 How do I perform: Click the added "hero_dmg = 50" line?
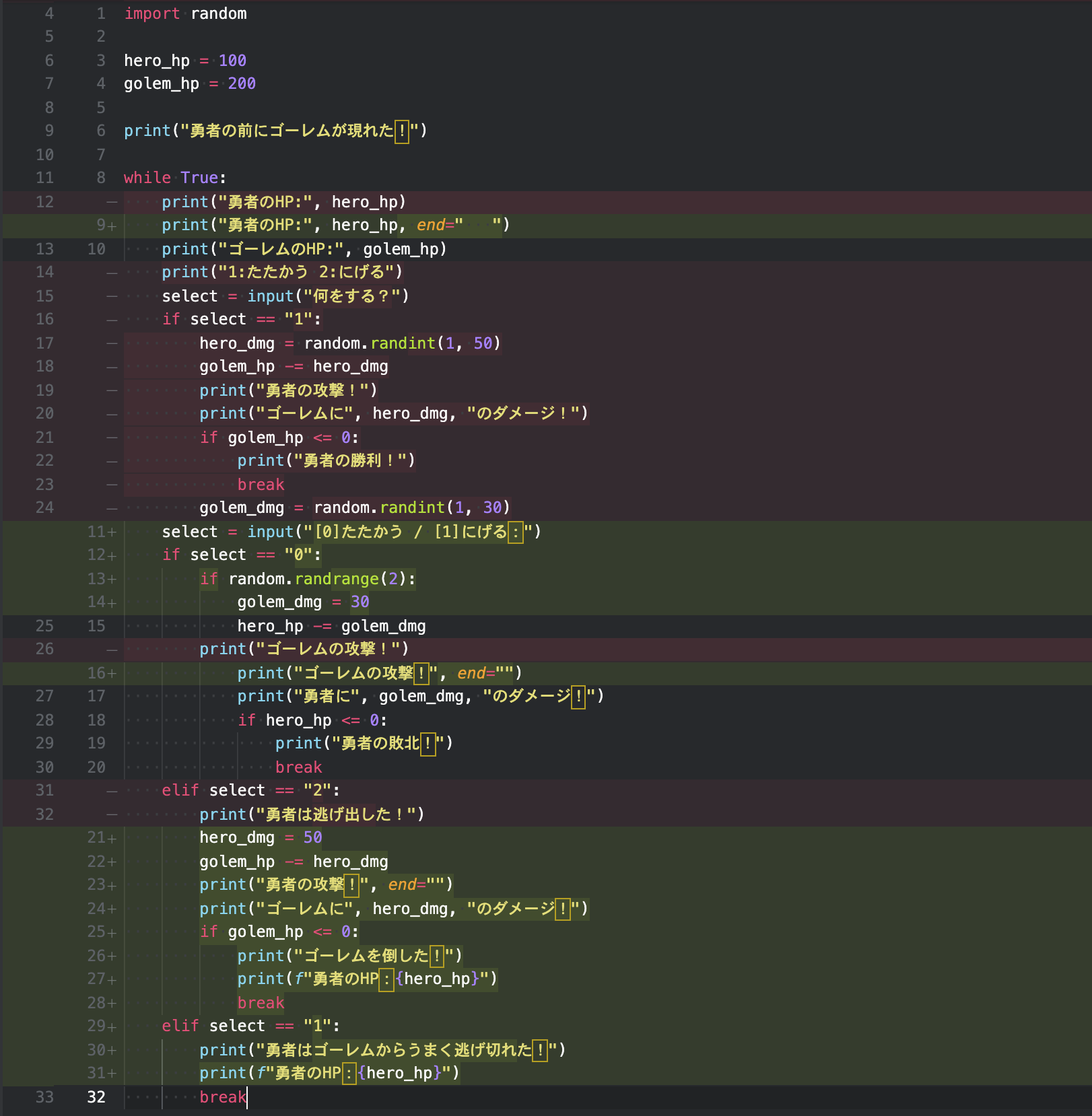(x=261, y=837)
